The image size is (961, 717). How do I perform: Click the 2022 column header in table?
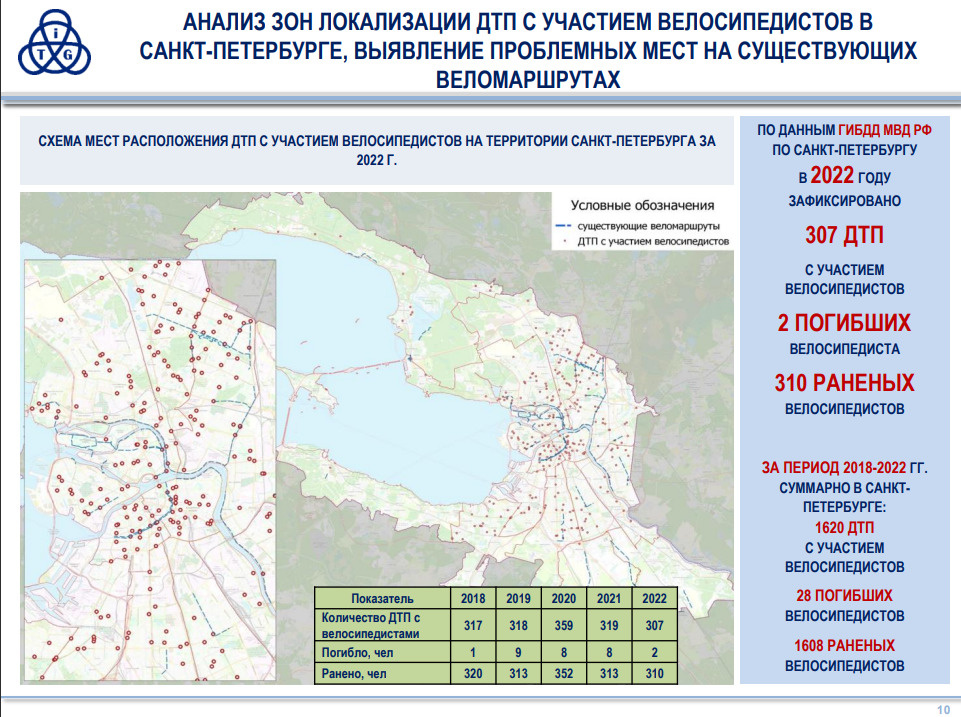click(654, 598)
